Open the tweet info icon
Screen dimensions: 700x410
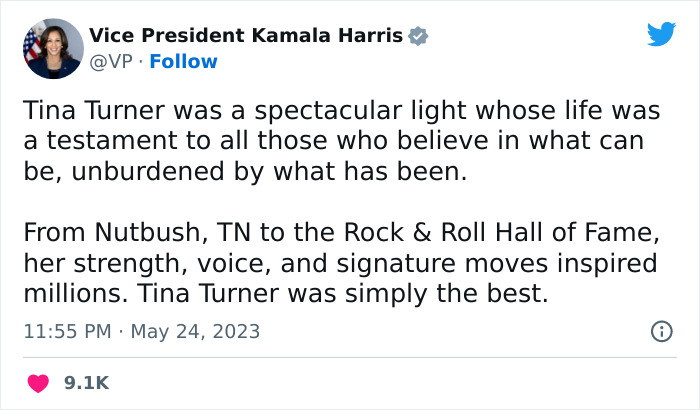(661, 331)
